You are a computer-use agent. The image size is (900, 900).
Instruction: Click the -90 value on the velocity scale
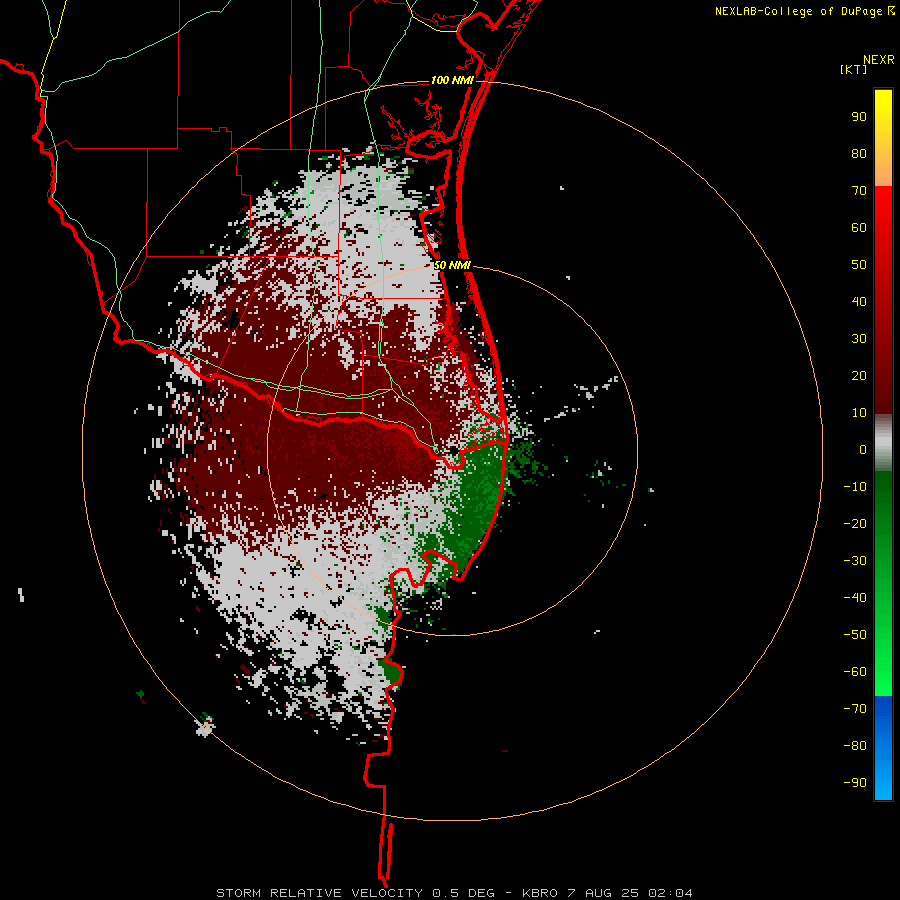855,783
